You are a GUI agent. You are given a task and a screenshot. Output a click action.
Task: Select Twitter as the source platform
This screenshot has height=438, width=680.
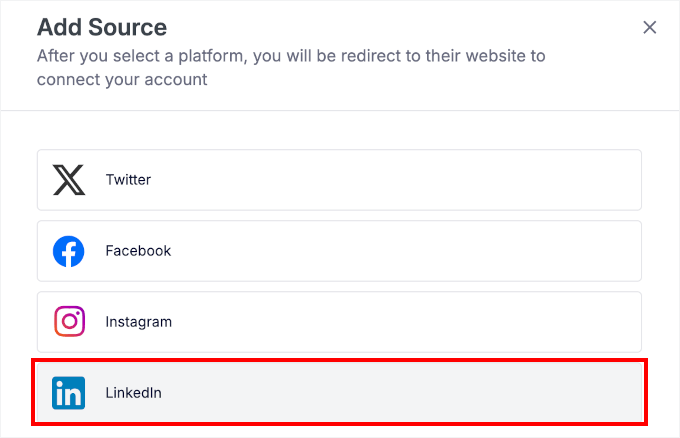pos(339,180)
